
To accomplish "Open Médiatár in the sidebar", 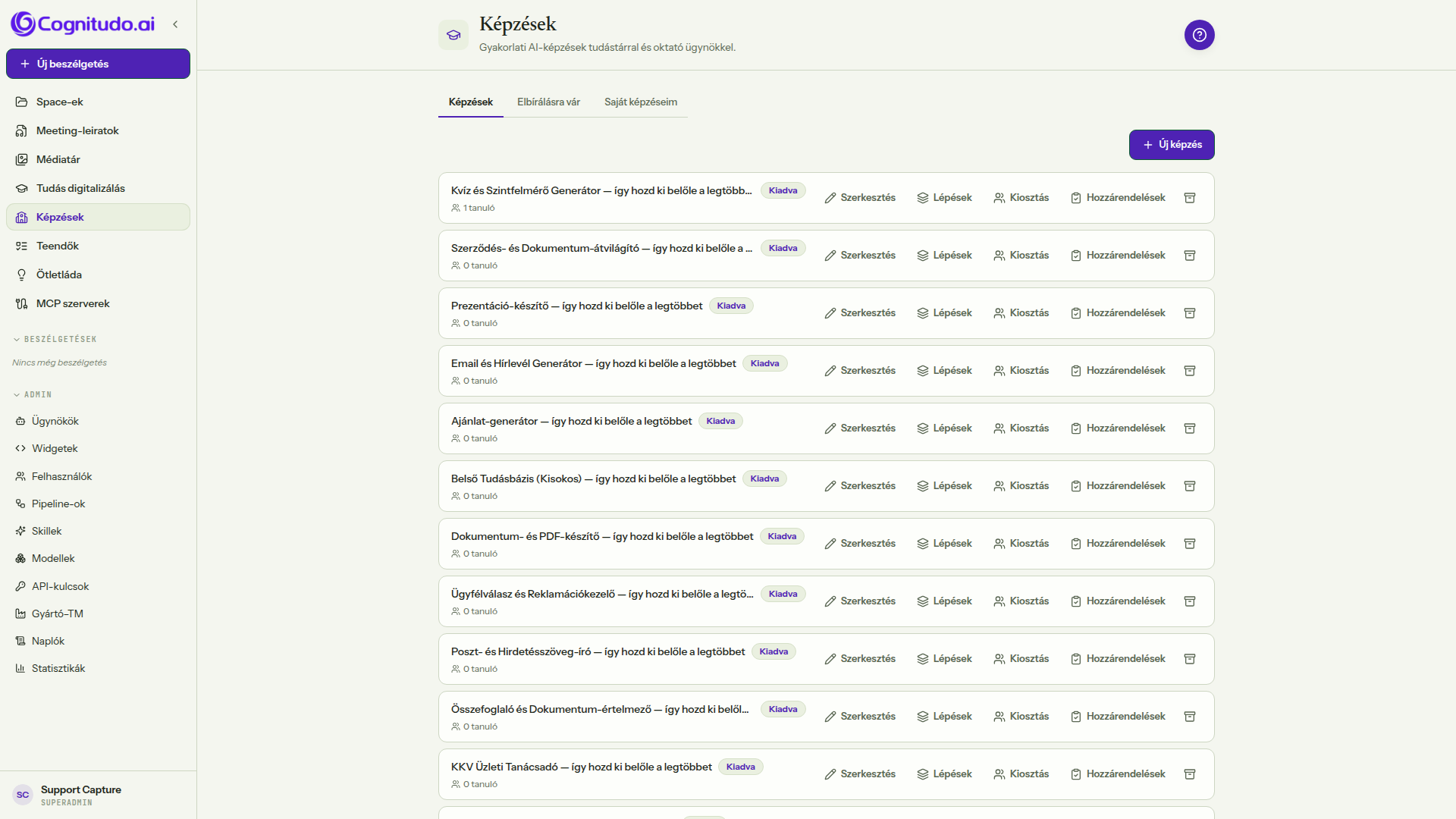I will (x=98, y=159).
